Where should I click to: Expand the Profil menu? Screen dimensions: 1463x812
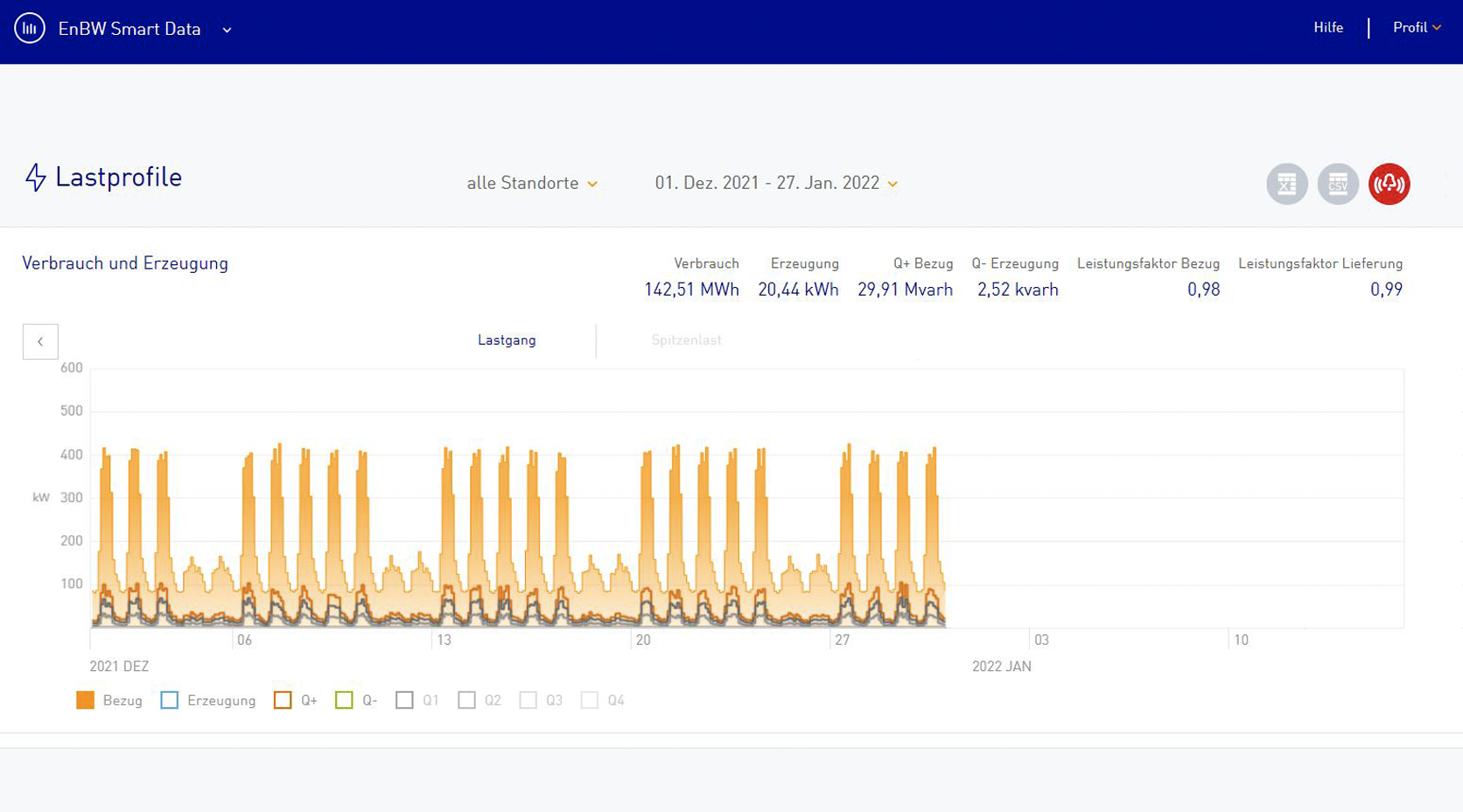(1417, 28)
